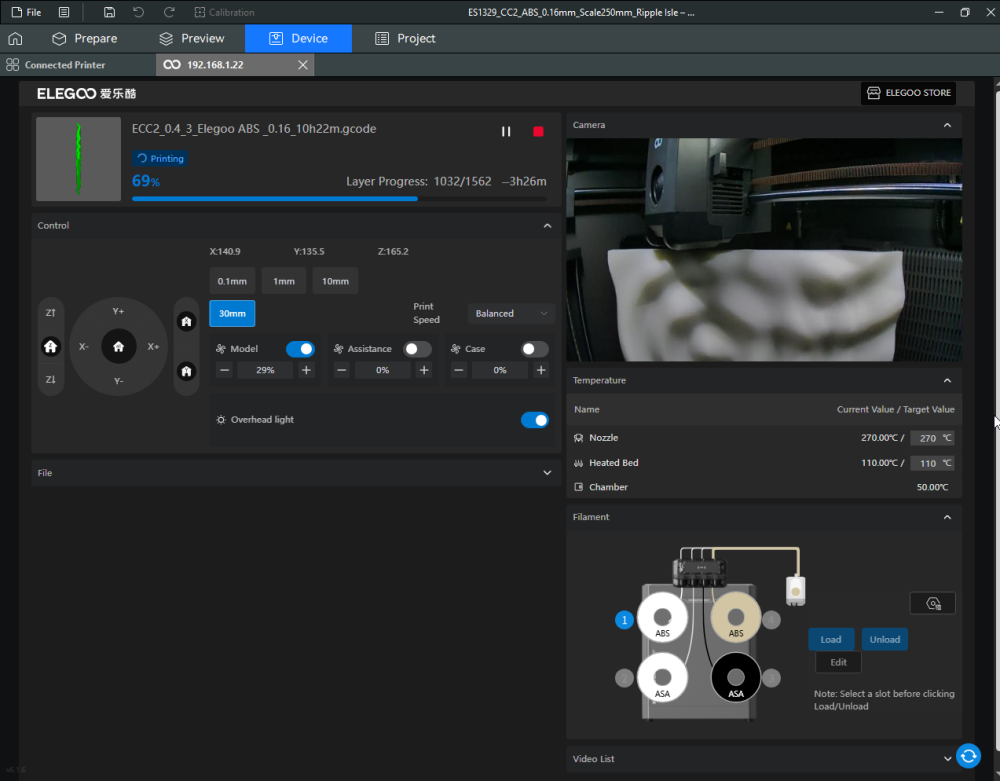The height and width of the screenshot is (781, 1000).
Task: Click the Unload filament button
Action: click(x=884, y=639)
